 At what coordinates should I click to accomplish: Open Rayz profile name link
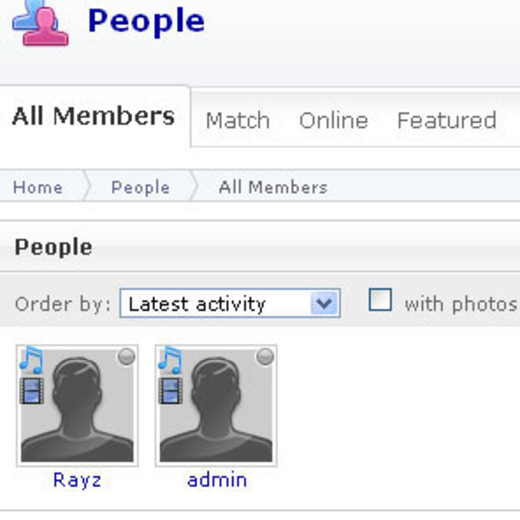[x=77, y=480]
